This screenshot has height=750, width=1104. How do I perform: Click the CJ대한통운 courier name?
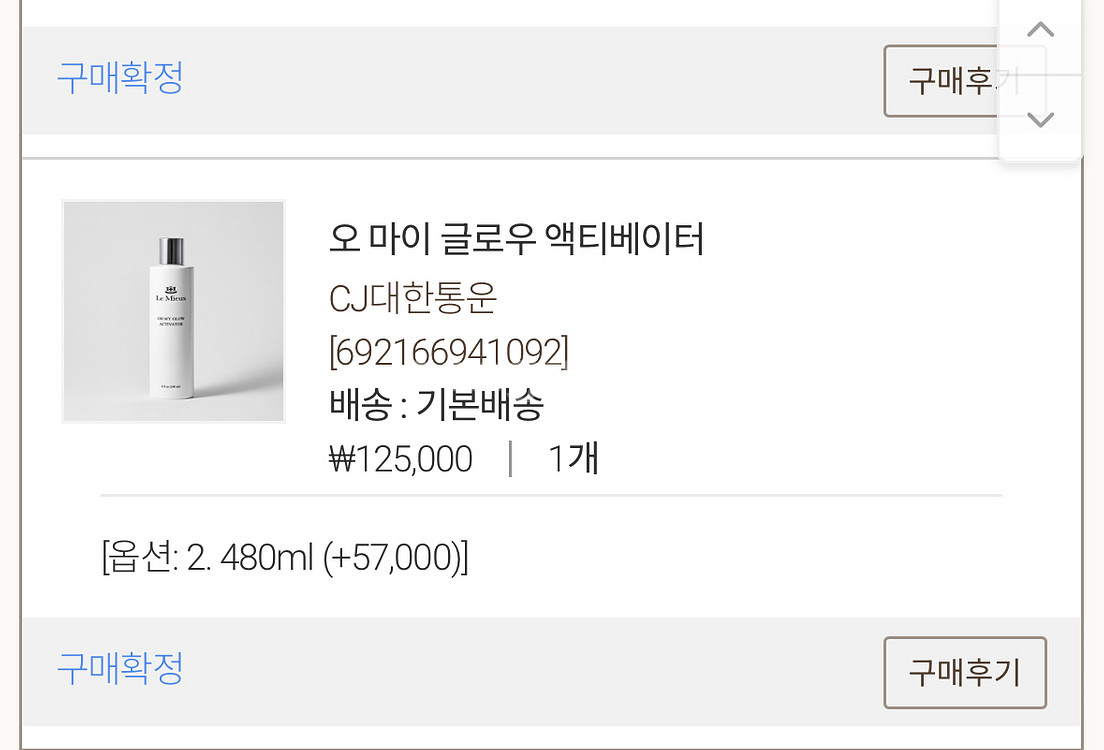point(413,298)
